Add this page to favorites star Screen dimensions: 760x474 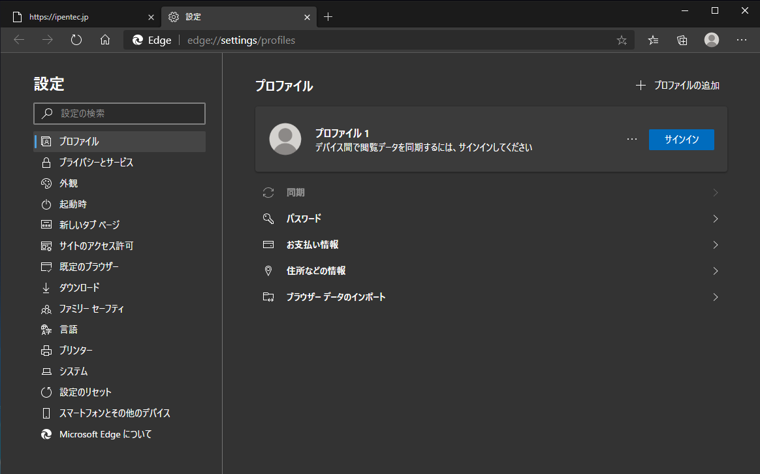click(622, 40)
